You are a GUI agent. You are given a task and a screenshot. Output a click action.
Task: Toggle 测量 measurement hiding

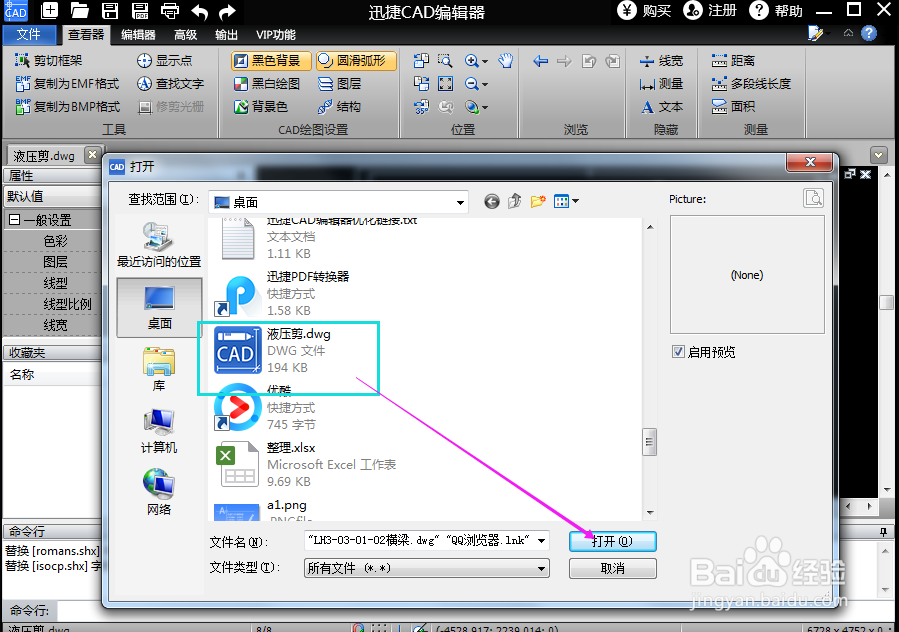click(662, 84)
